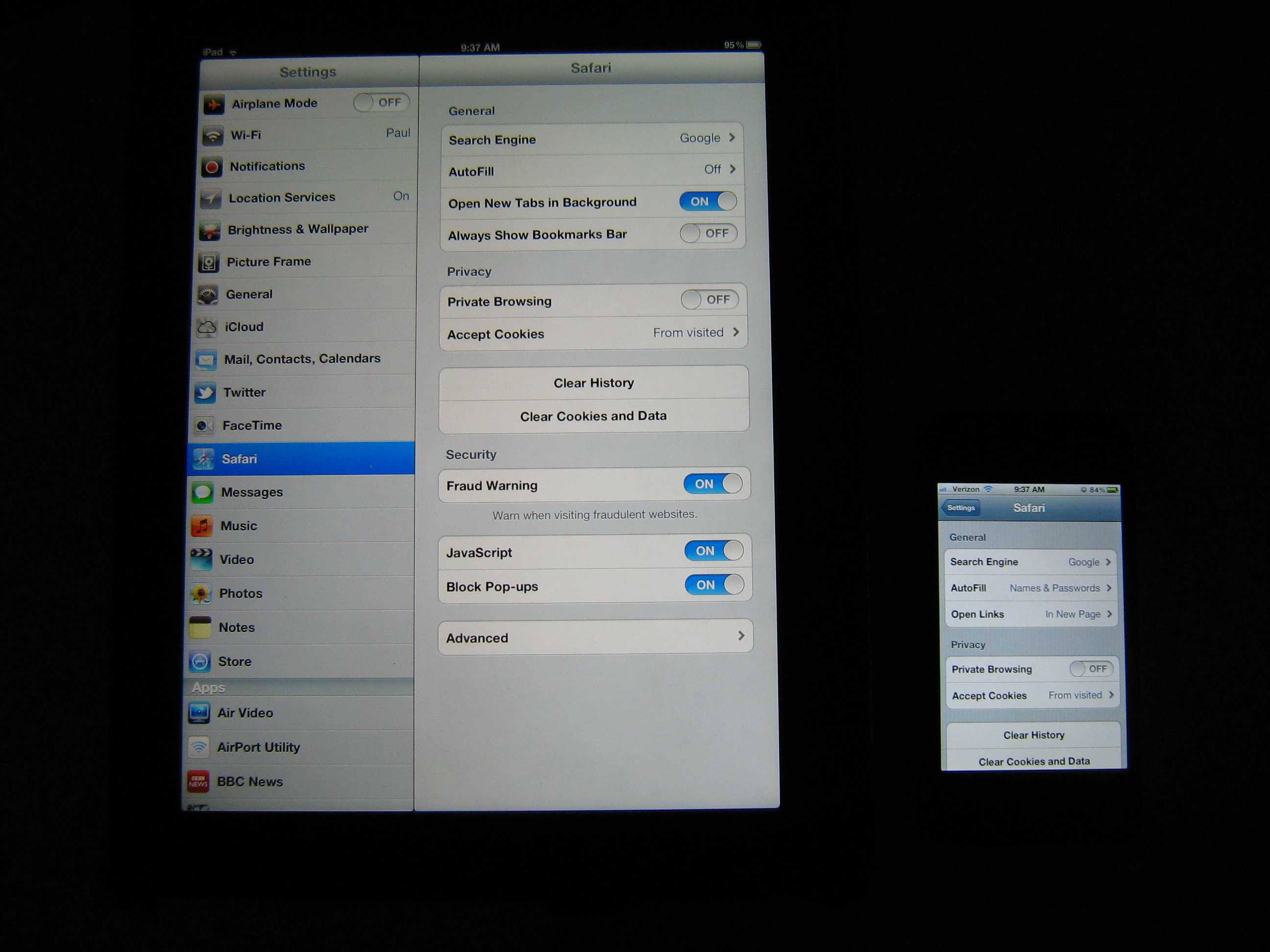Toggle the iPad Fraud Warning switch off

[x=712, y=484]
